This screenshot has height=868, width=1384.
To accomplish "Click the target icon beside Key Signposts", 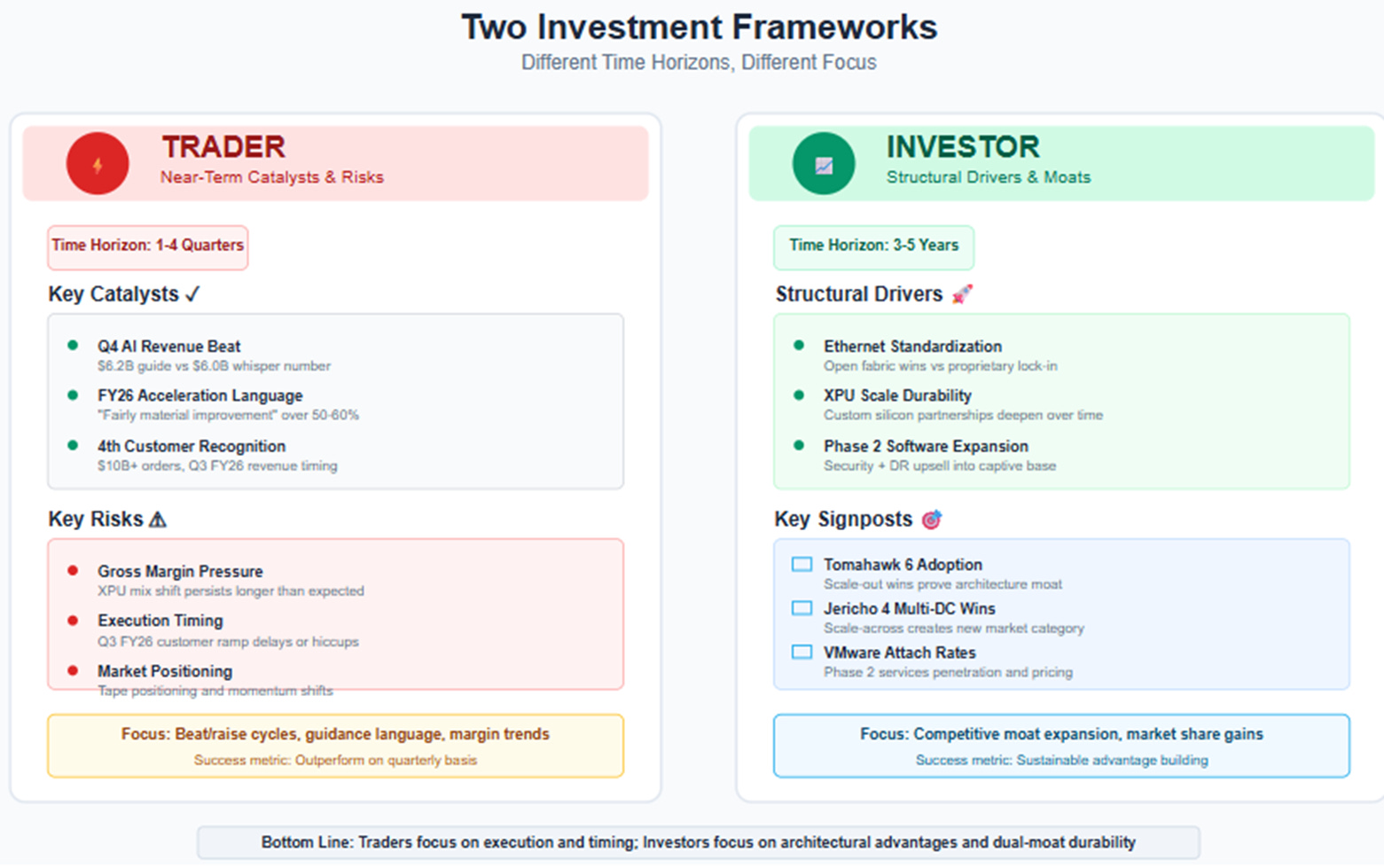I will (932, 520).
